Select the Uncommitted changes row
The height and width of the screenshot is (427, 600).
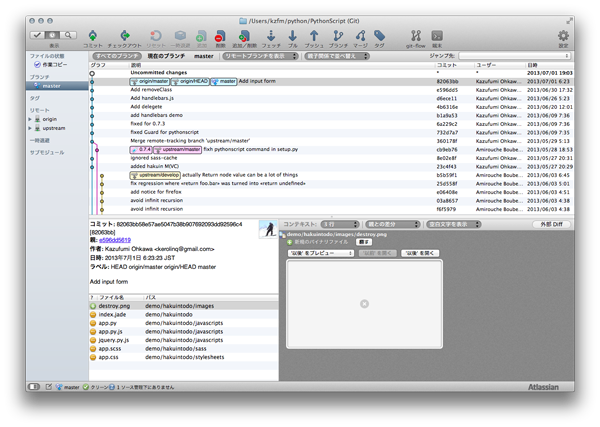click(x=331, y=73)
